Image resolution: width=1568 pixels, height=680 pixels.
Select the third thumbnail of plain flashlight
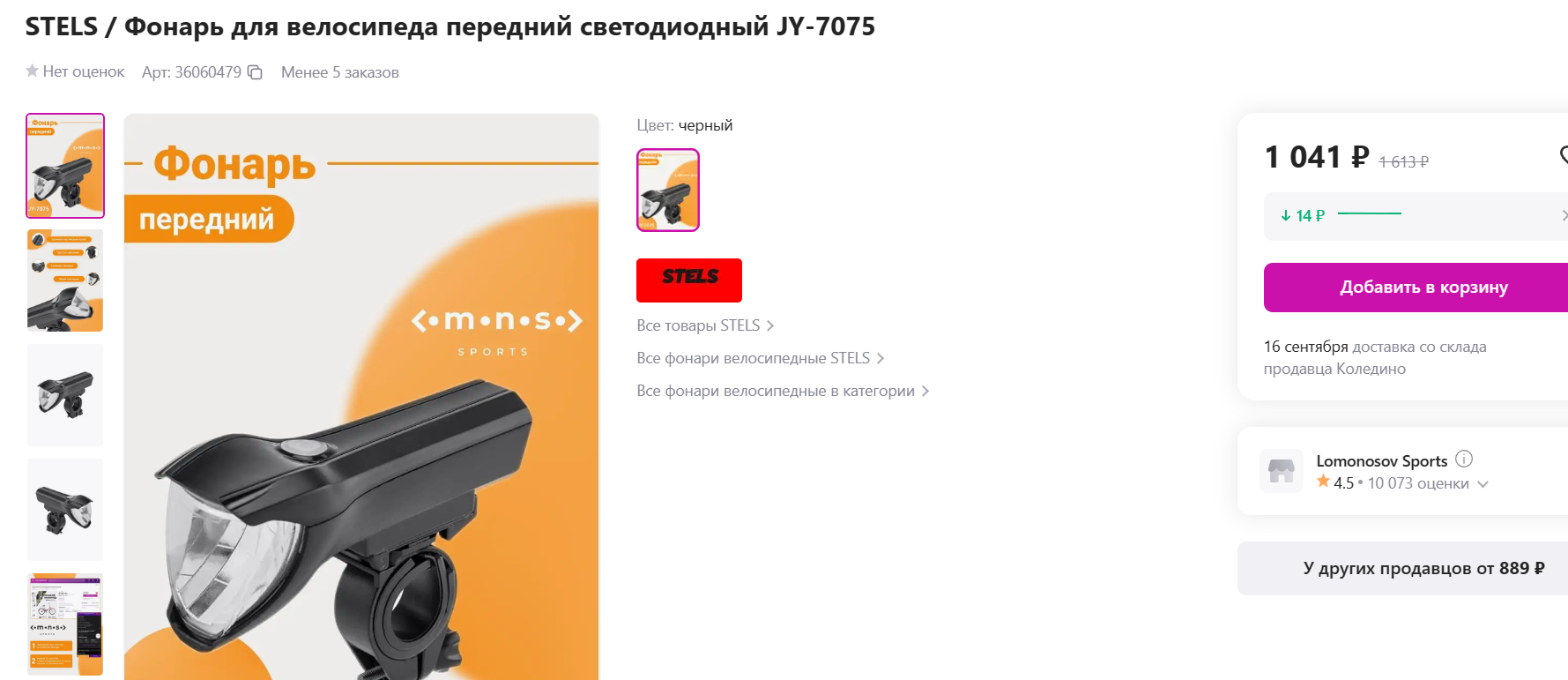(x=65, y=395)
